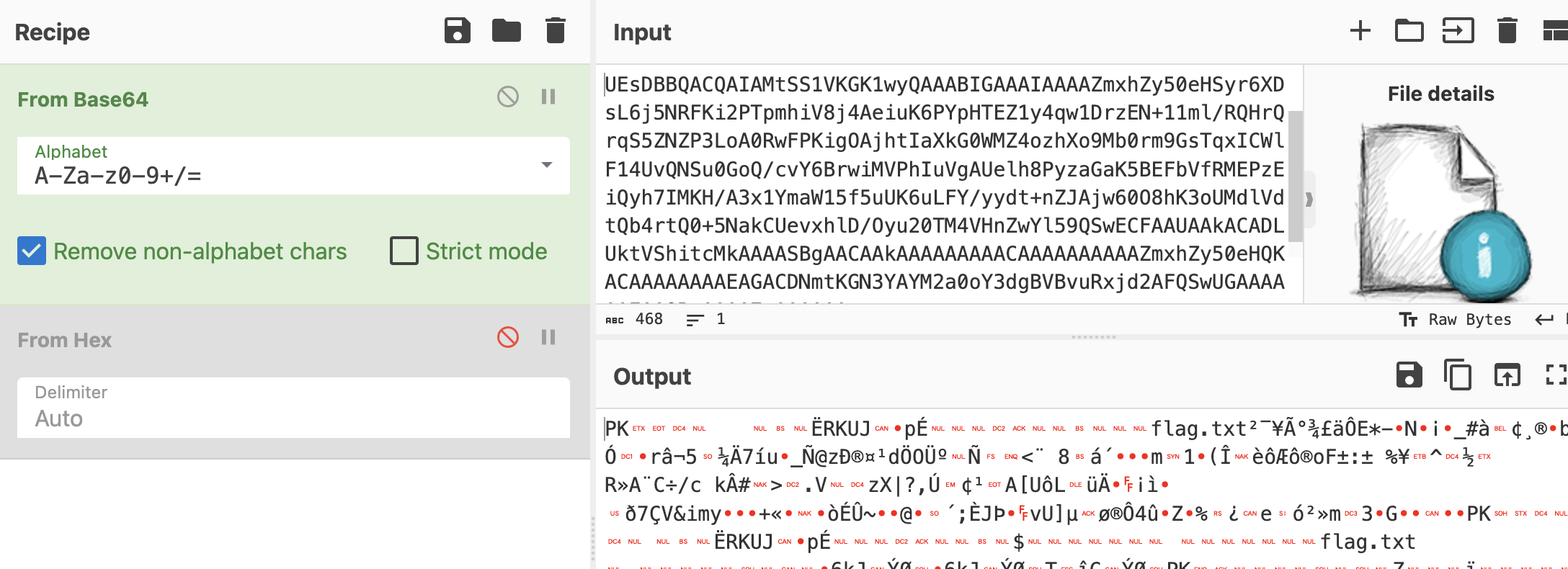
Task: Save the recipe with the disk icon
Action: pos(457,31)
